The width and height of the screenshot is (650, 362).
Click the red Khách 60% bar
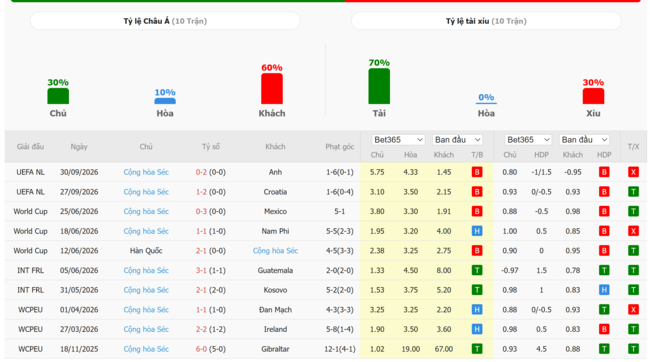coord(272,89)
